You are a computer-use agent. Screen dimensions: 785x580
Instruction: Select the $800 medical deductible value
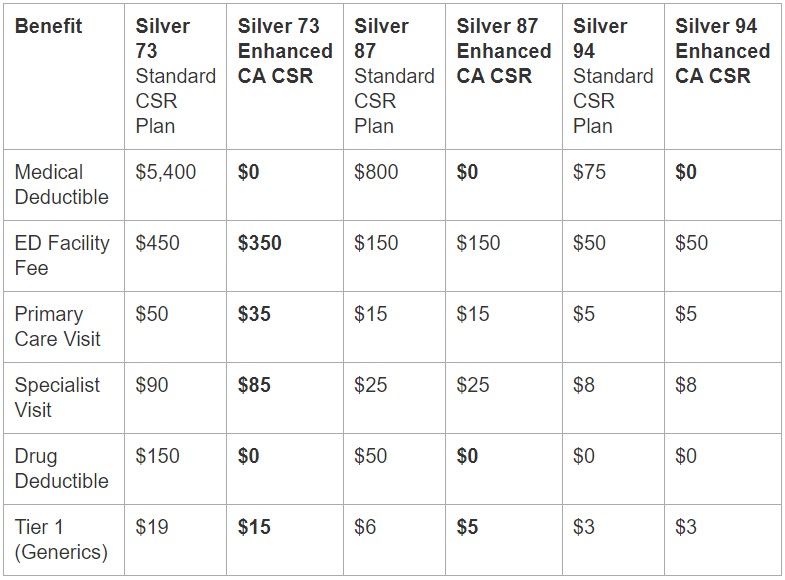coord(376,172)
